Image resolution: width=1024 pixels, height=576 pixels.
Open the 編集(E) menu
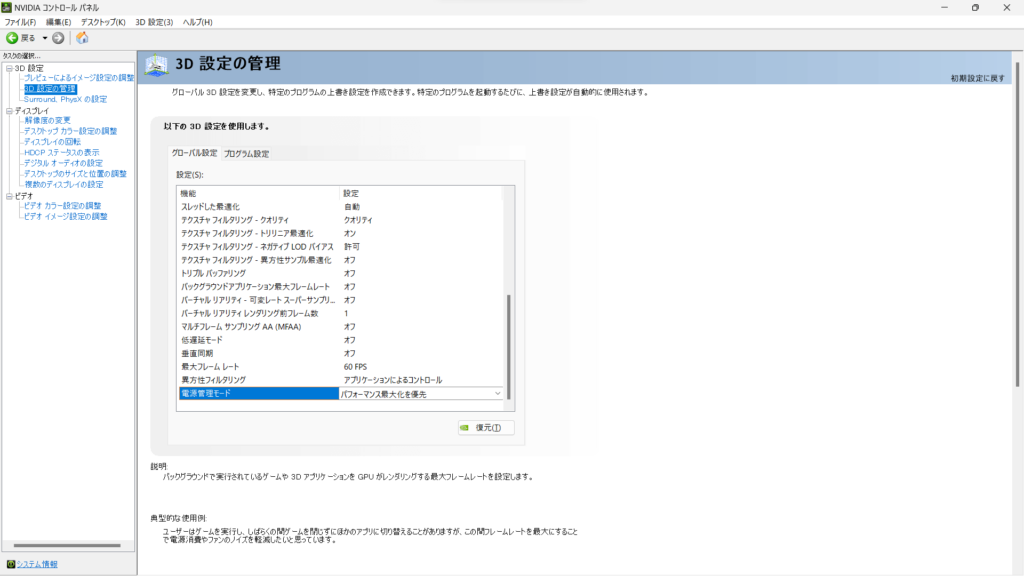58,22
